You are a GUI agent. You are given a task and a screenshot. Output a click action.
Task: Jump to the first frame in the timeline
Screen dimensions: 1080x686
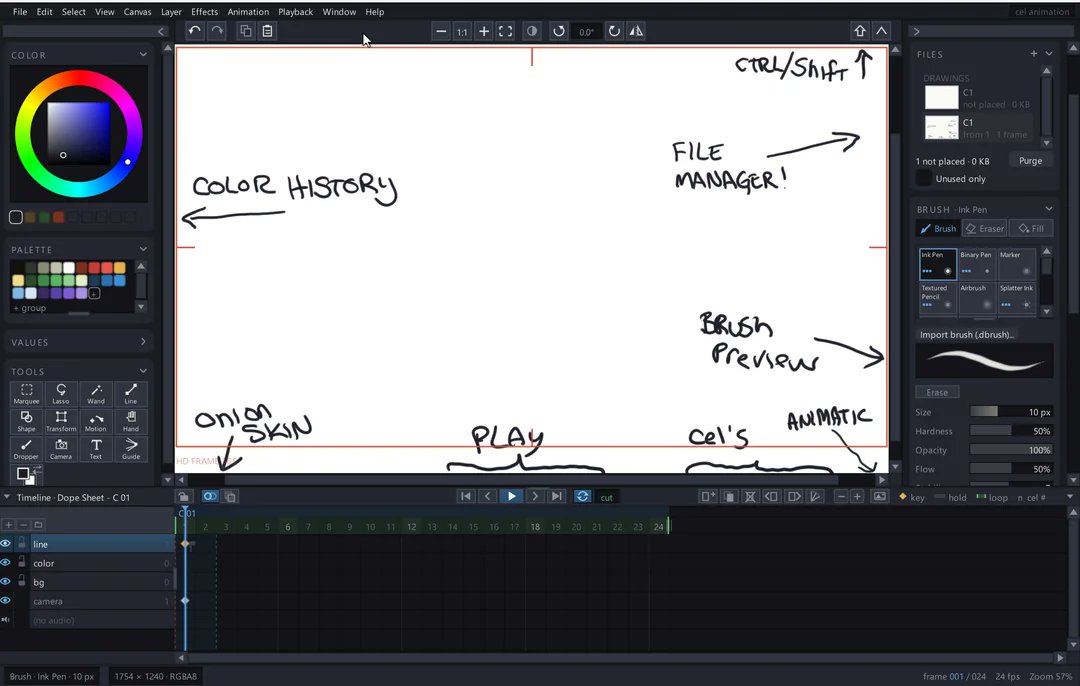[466, 496]
